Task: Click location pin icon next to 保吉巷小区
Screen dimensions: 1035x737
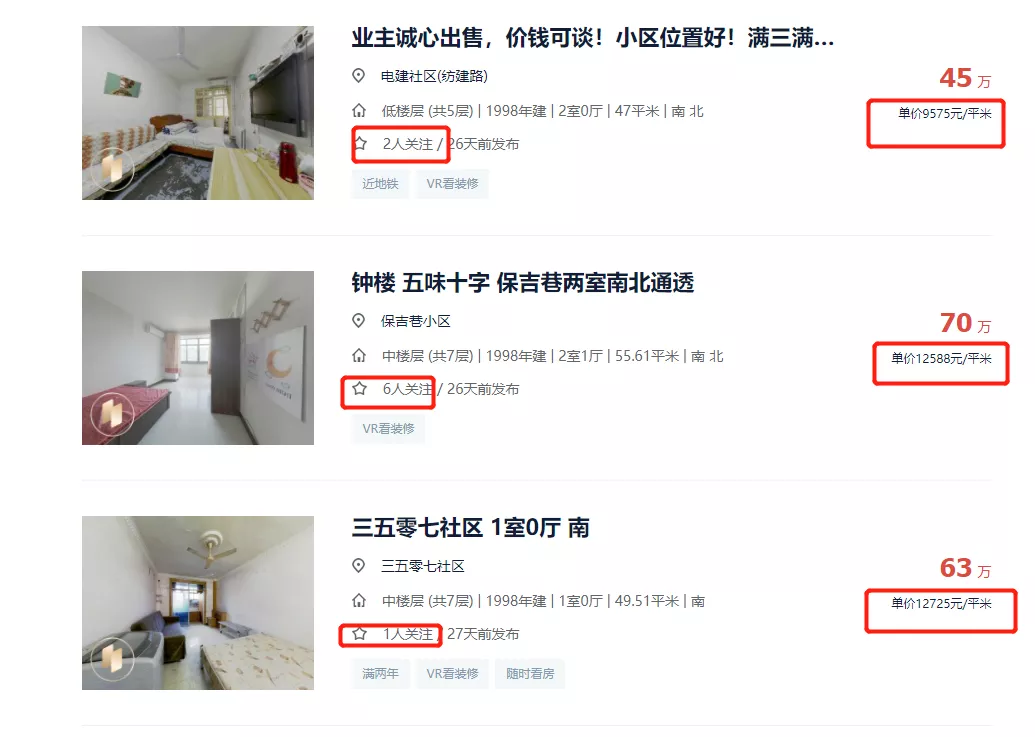Action: 358,321
